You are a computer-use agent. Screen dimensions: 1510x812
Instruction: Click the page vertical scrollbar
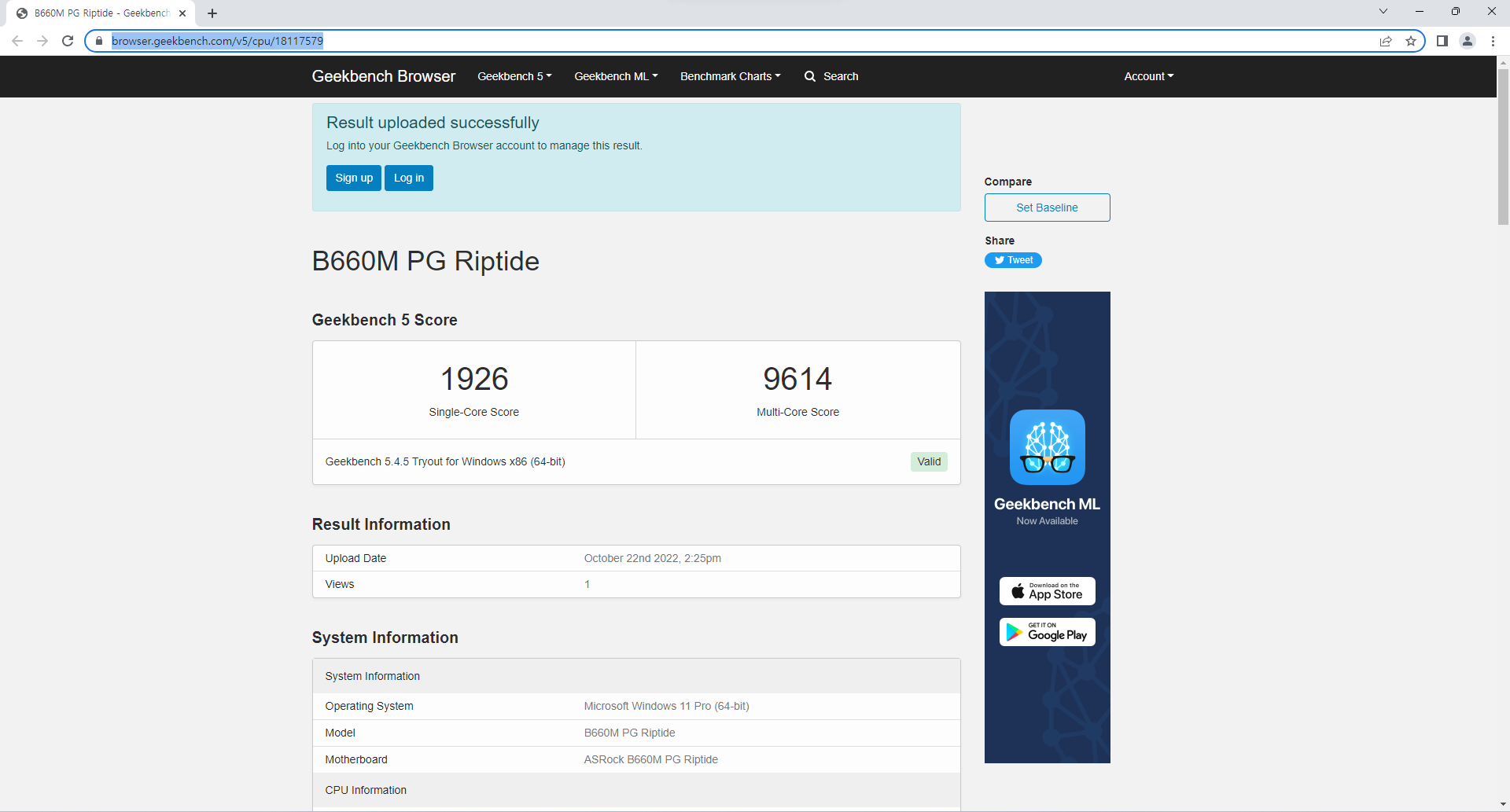(1503, 146)
